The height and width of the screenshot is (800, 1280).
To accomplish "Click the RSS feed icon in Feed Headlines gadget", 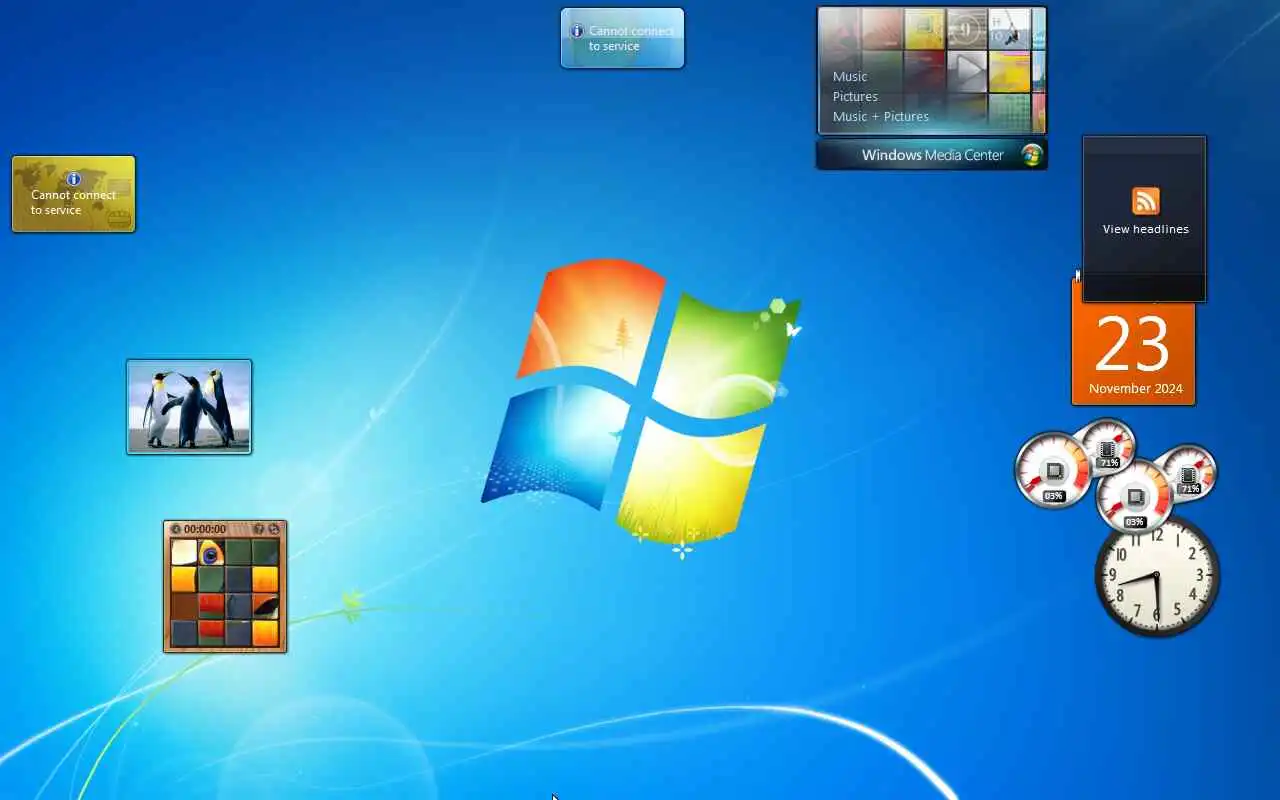I will (x=1145, y=201).
